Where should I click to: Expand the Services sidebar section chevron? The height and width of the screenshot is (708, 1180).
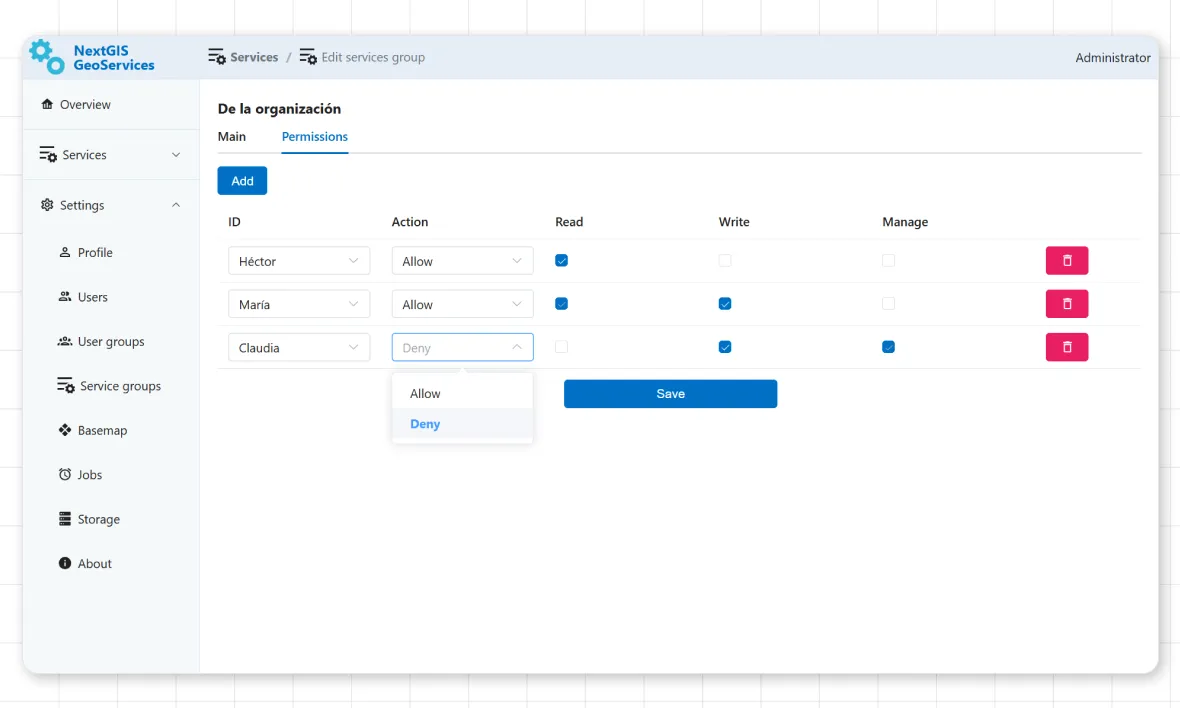(x=176, y=154)
